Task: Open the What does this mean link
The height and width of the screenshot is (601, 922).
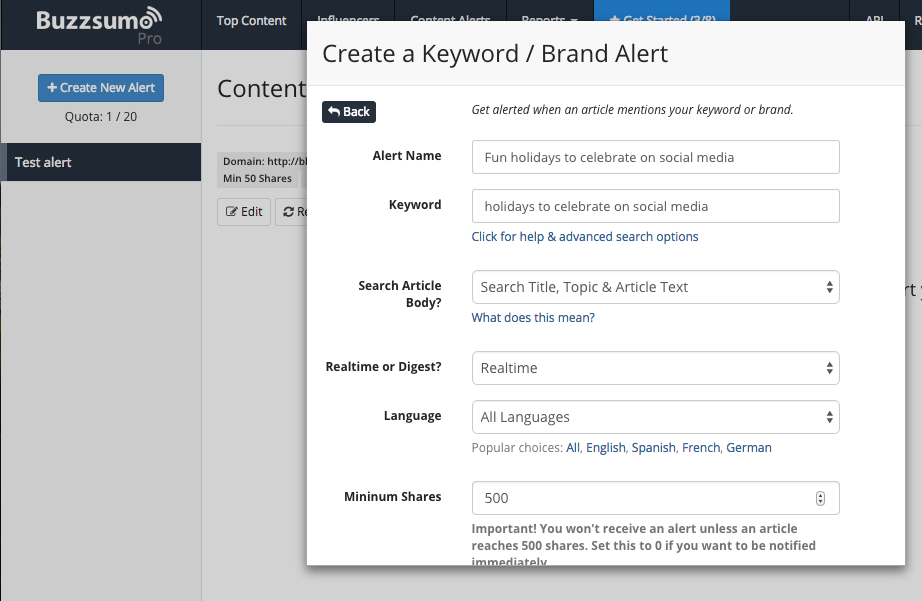Action: [533, 318]
